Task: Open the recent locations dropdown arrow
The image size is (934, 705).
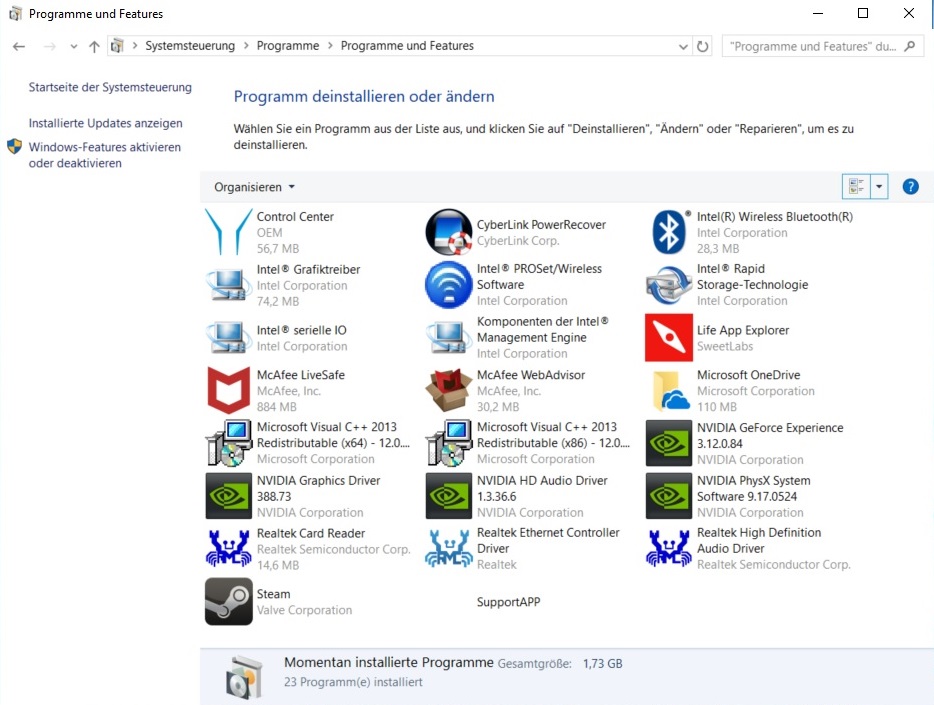Action: (73, 46)
